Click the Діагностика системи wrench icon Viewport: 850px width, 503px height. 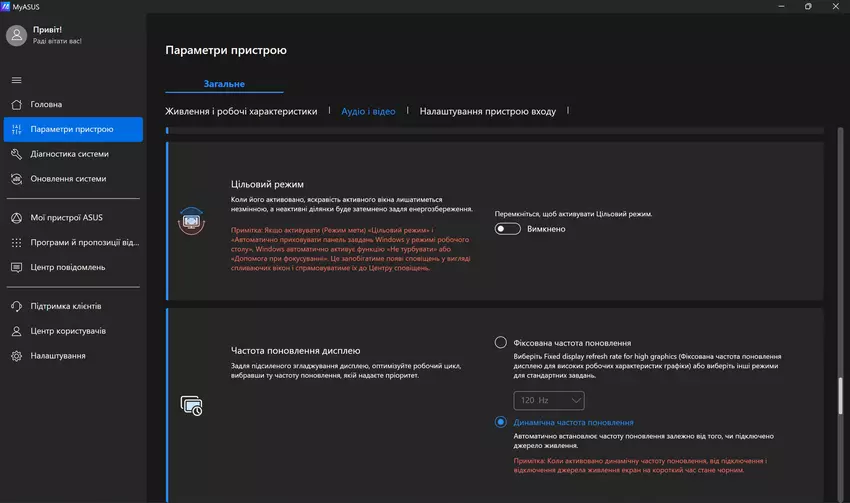point(16,154)
